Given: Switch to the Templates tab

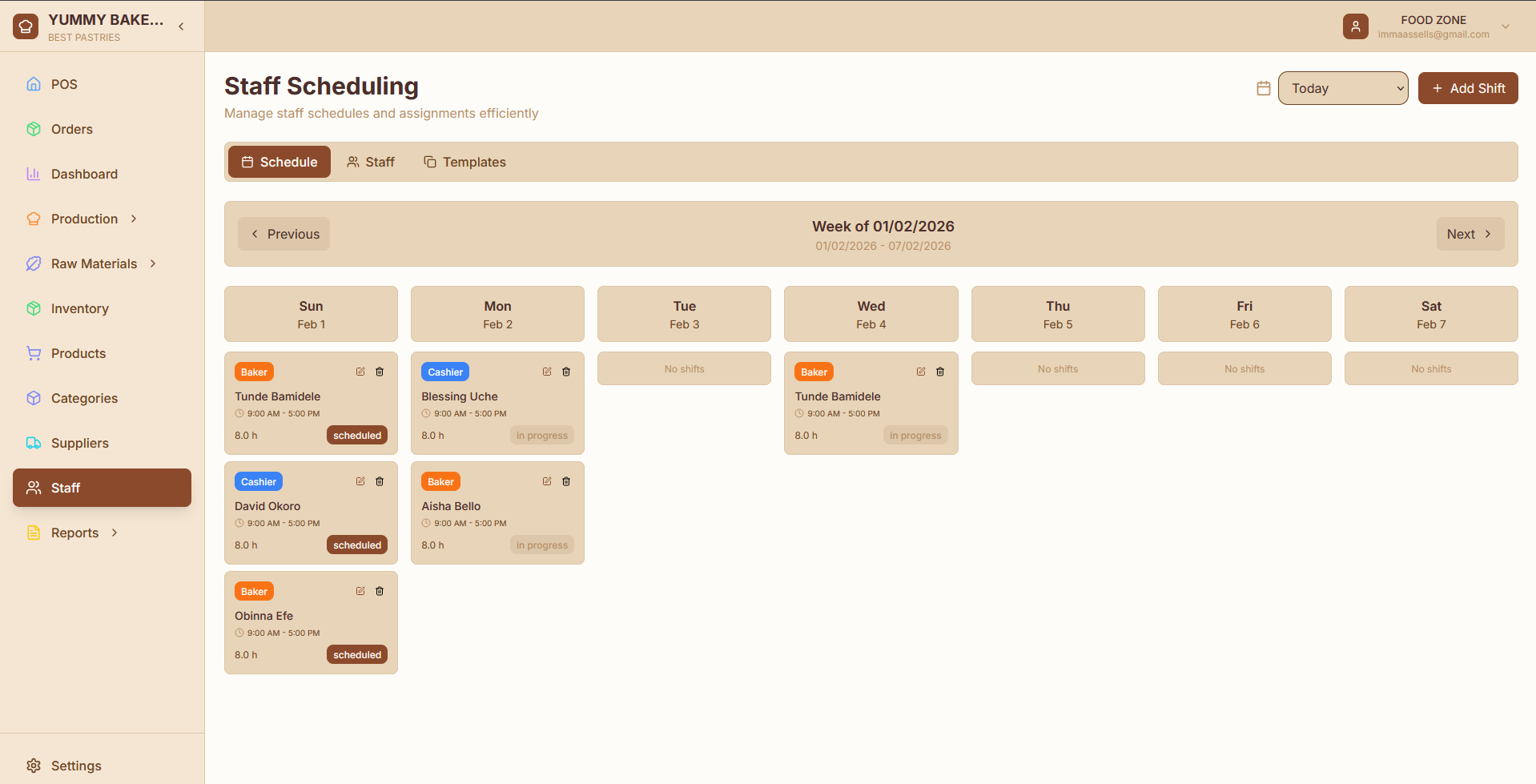Looking at the screenshot, I should (464, 162).
